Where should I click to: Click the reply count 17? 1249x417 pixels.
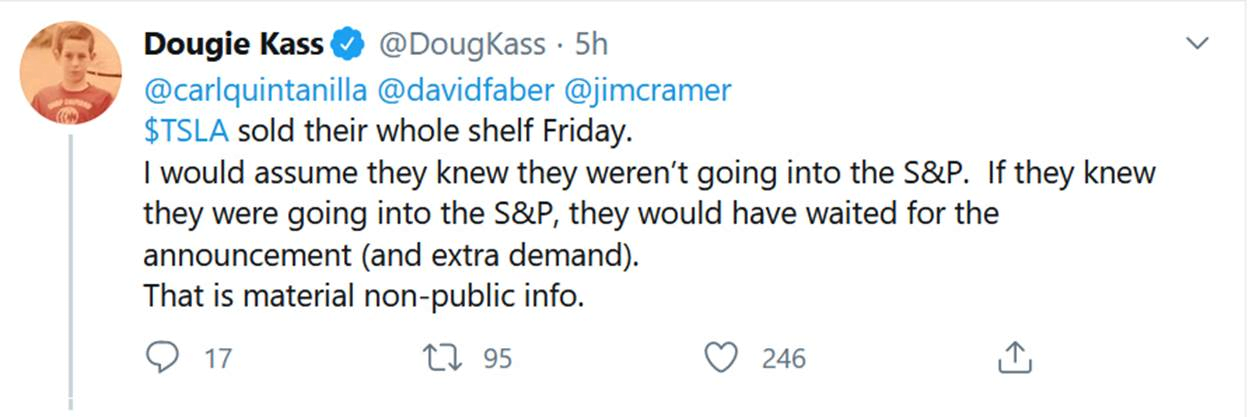pyautogui.click(x=217, y=358)
